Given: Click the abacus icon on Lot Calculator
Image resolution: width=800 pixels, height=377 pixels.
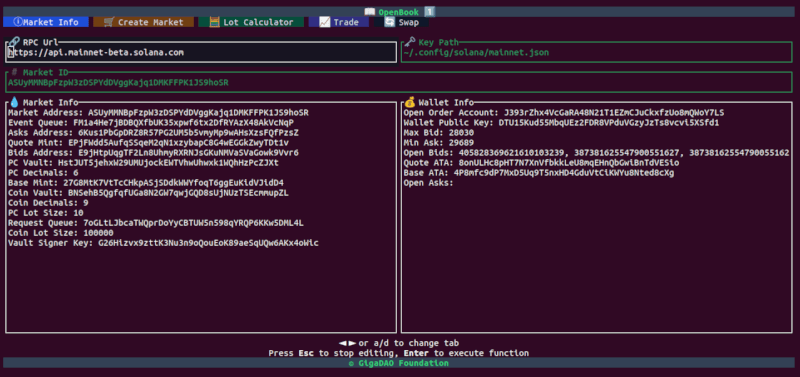Looking at the screenshot, I should [x=214, y=22].
